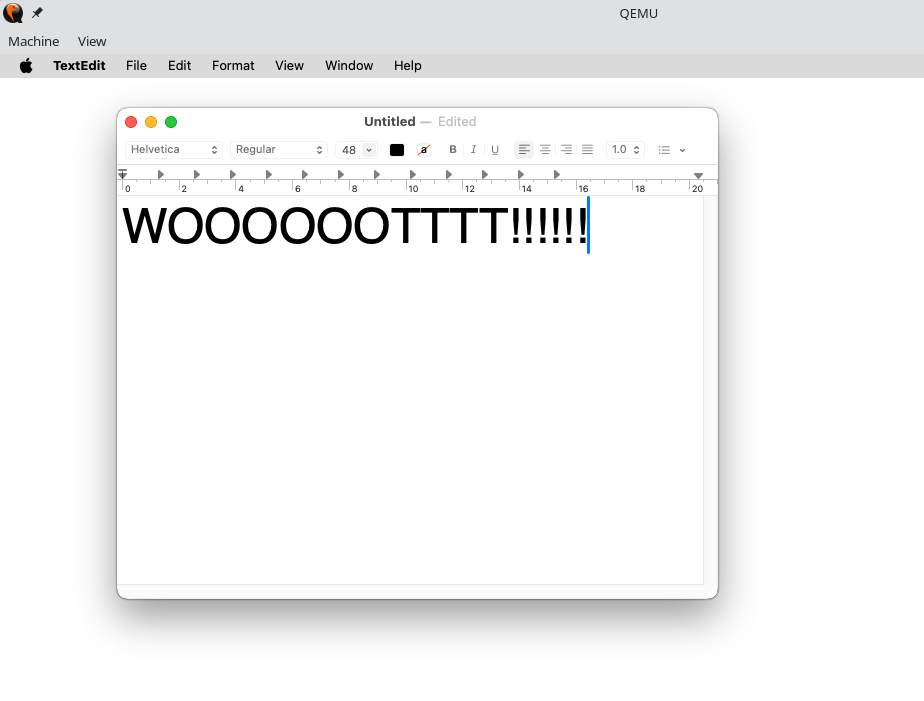Image resolution: width=924 pixels, height=701 pixels.
Task: Minimize the Untitled window
Action: click(x=151, y=122)
